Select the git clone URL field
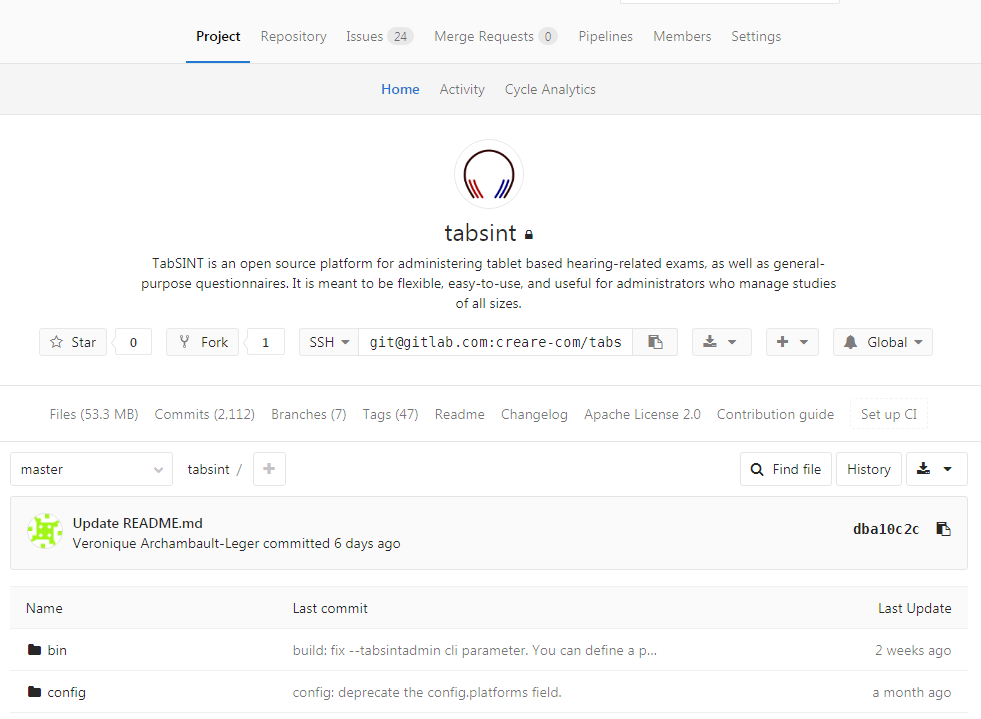Image resolution: width=981 pixels, height=719 pixels. [495, 342]
